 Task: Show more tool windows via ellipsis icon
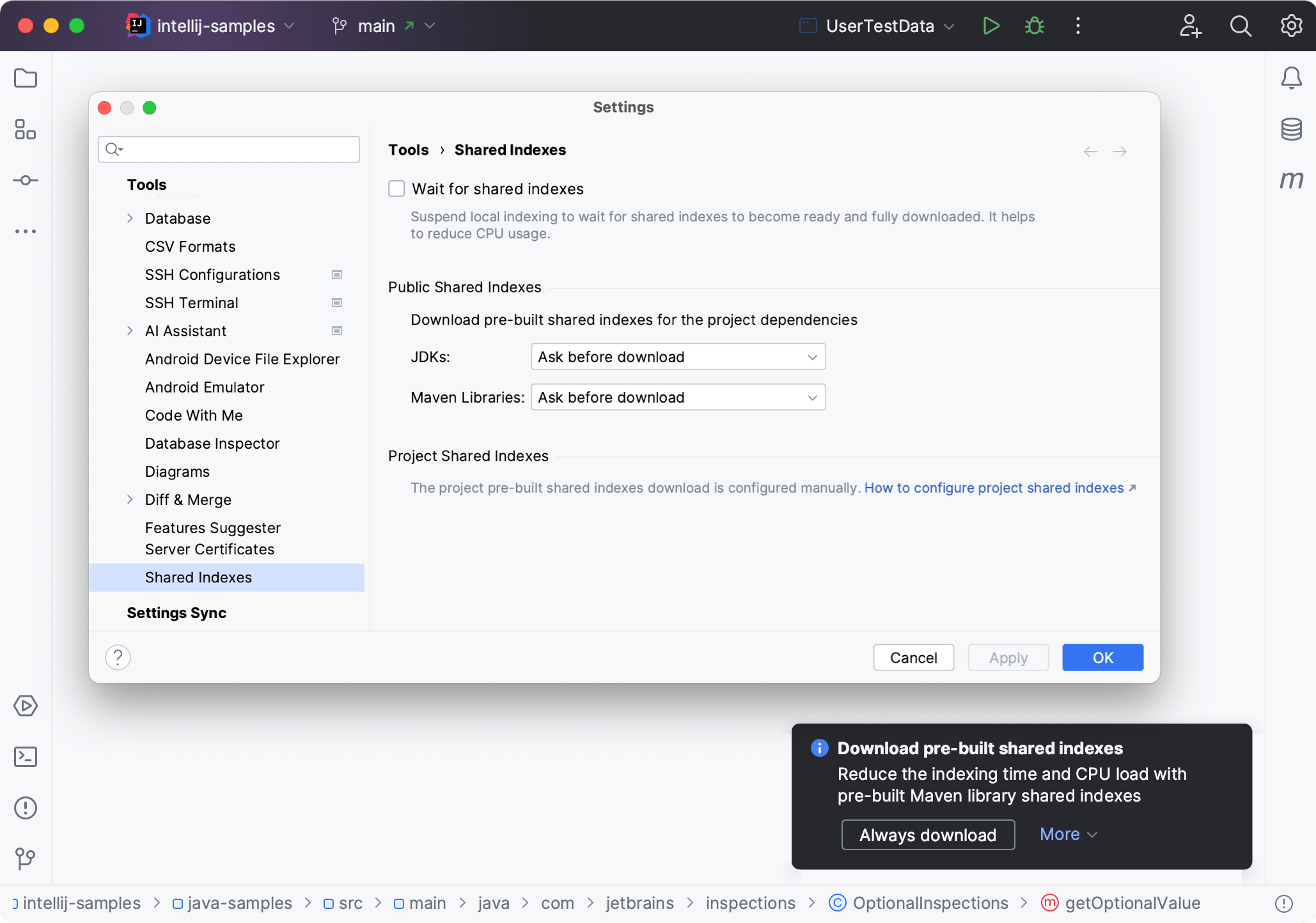(25, 231)
